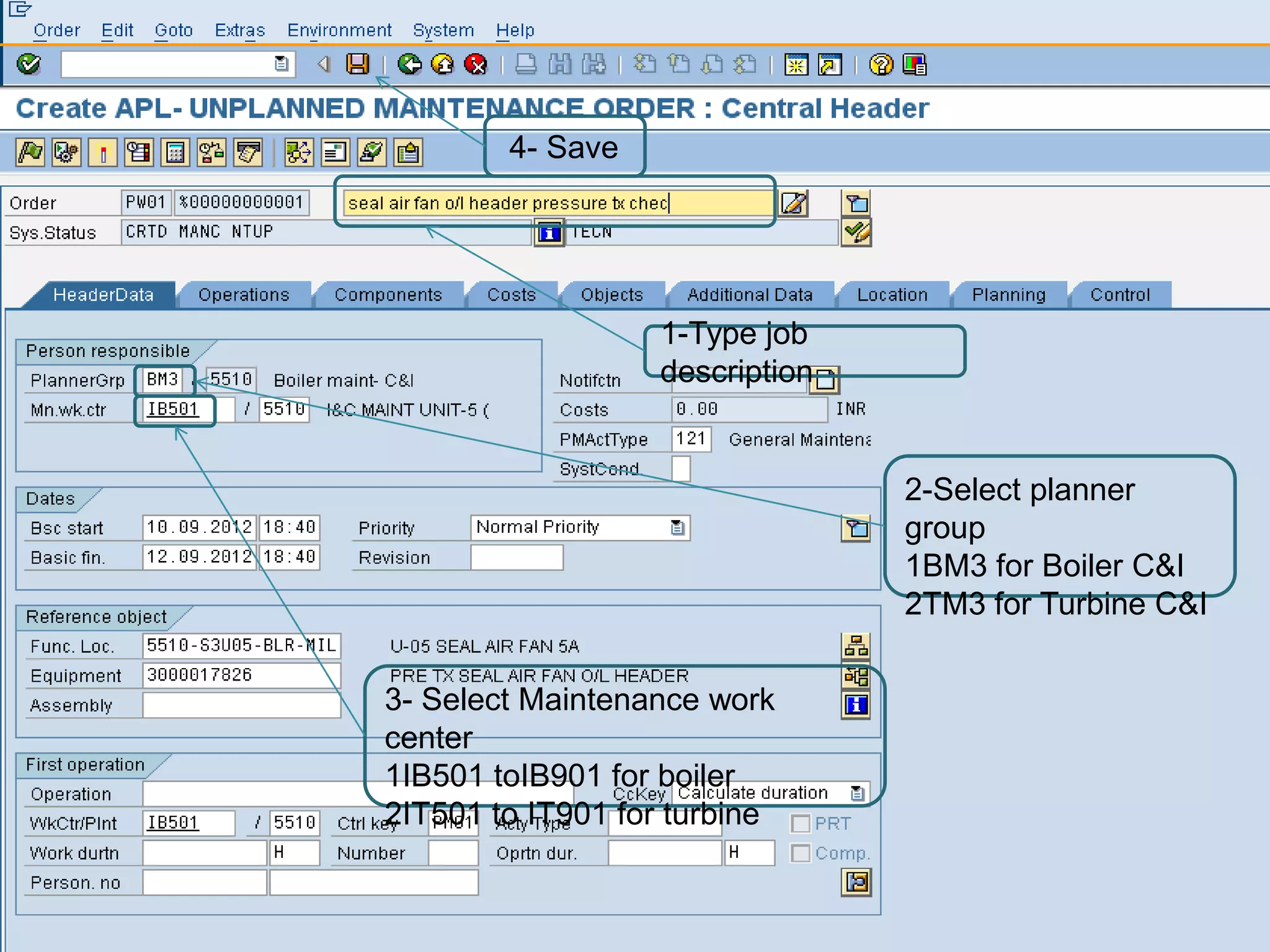Click the Create Shortcut icon
Viewport: 1270px width, 952px height.
(x=830, y=64)
